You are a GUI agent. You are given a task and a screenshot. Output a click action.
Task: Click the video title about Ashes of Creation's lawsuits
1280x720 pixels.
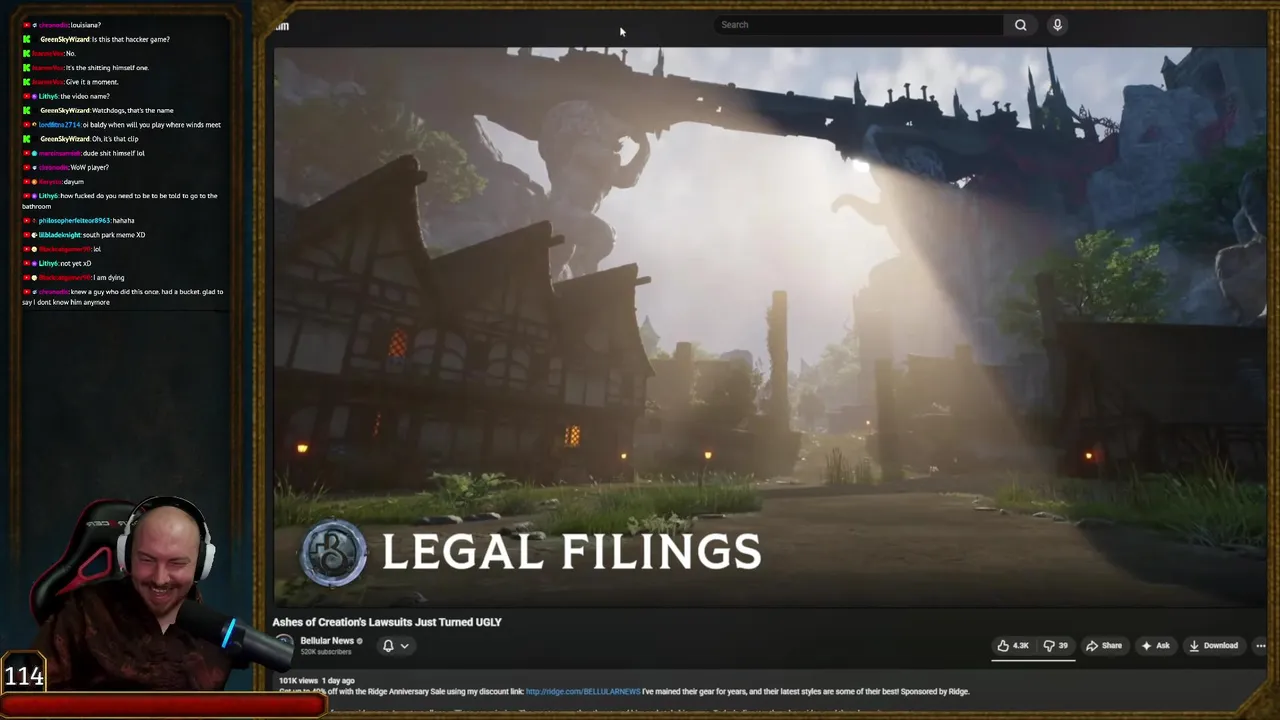[387, 622]
